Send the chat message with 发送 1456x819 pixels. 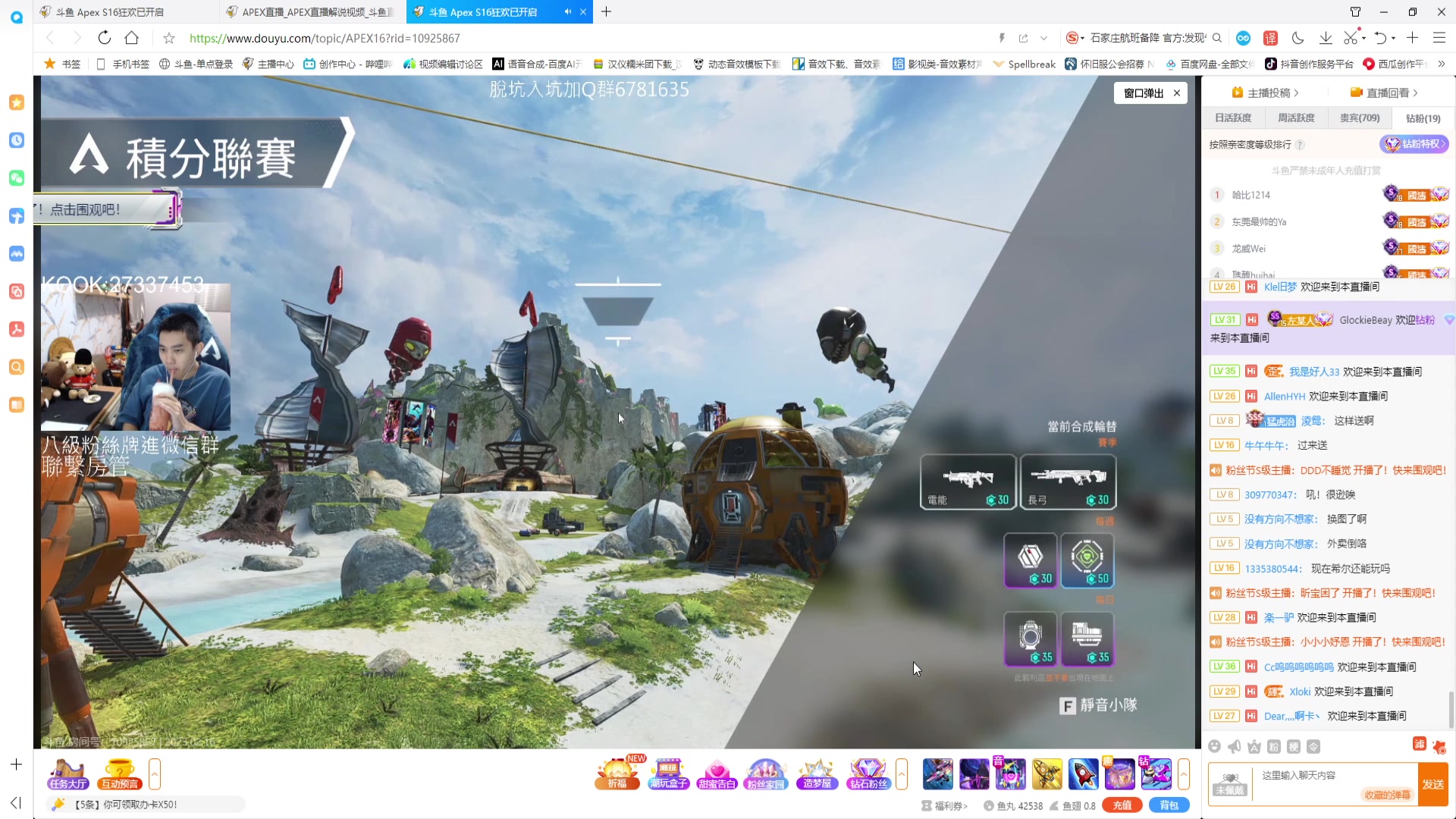1432,784
